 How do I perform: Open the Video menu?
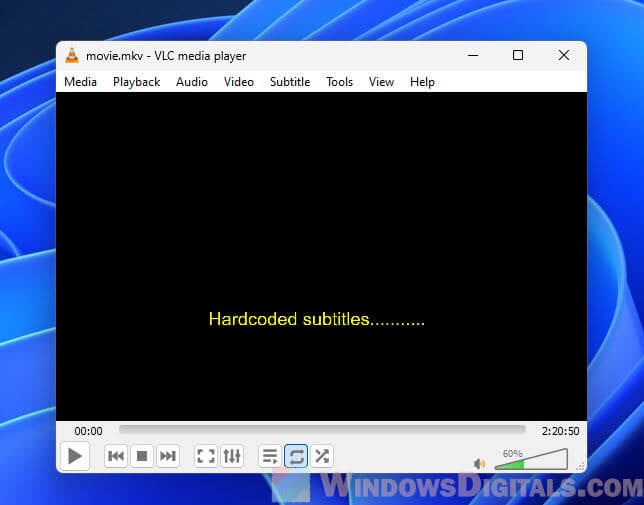tap(239, 82)
